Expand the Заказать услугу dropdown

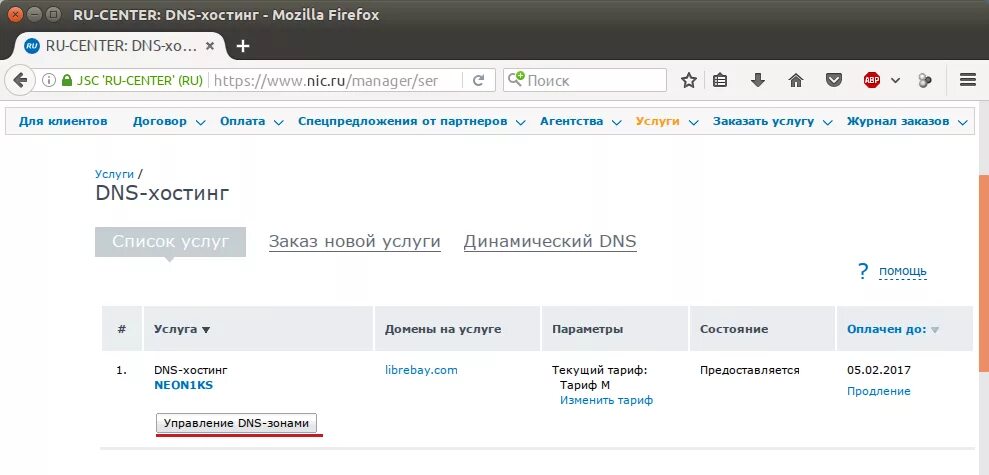tap(772, 121)
